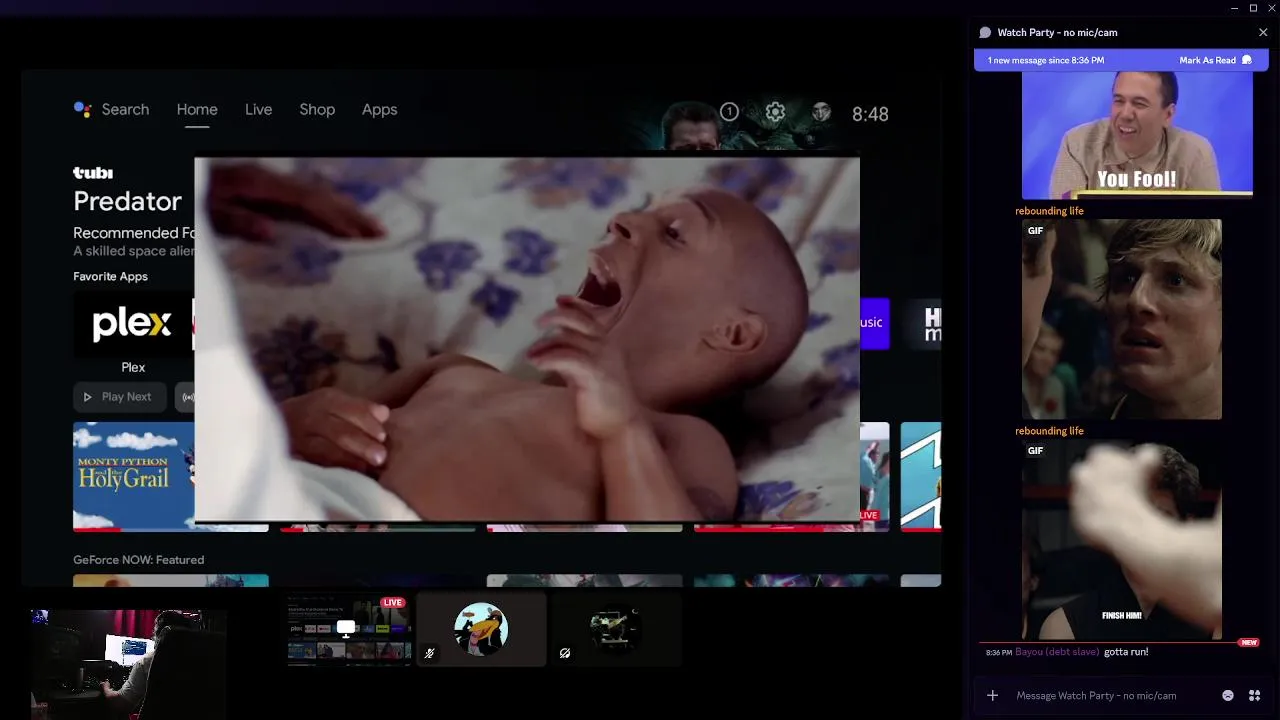Go to the Apps tab

(379, 110)
